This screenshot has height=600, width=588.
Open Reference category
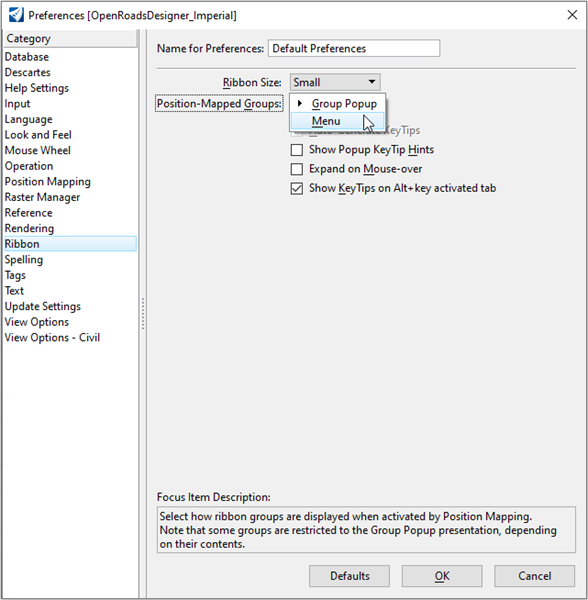pos(70,213)
